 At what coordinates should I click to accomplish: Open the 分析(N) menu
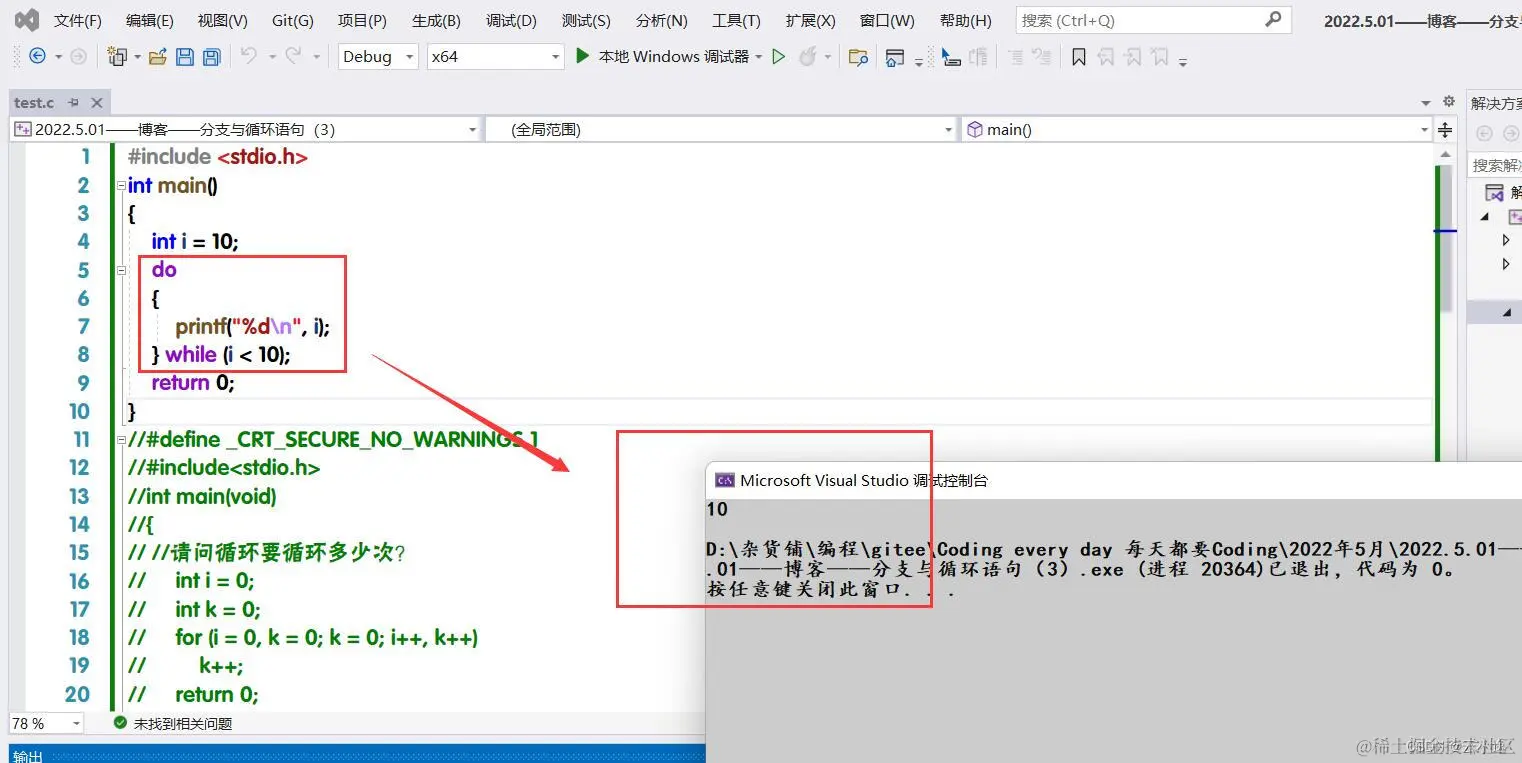[661, 20]
